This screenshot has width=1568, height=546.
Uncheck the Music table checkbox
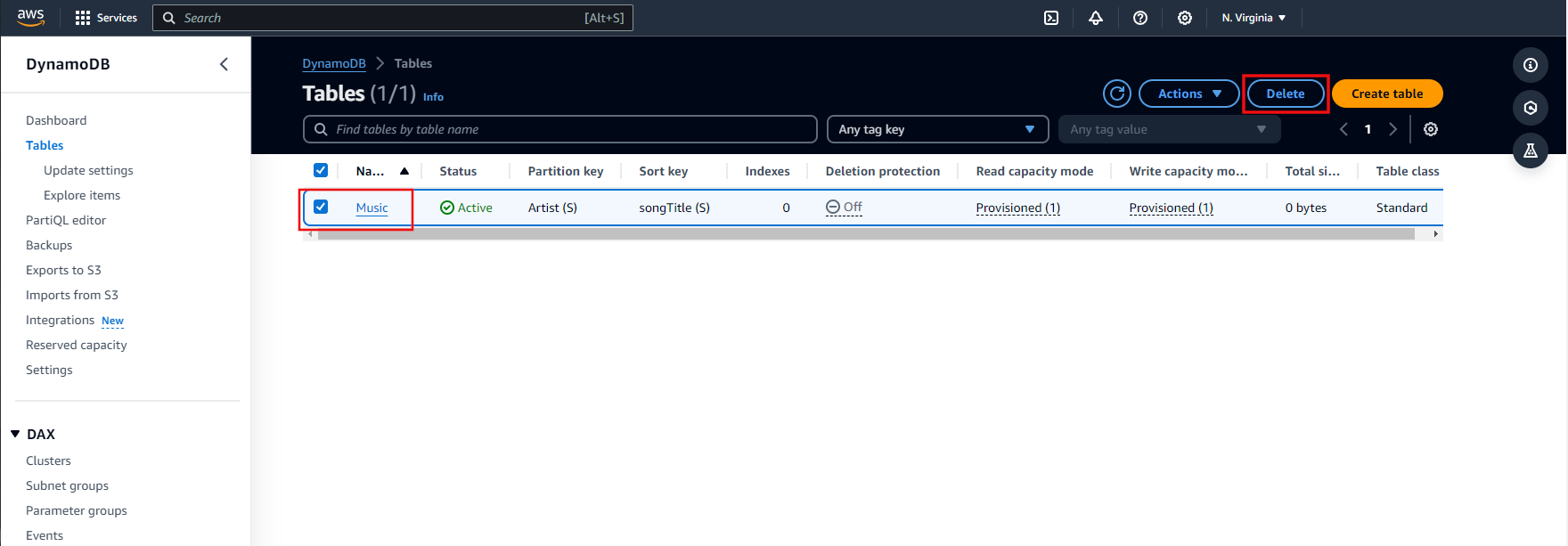click(321, 207)
